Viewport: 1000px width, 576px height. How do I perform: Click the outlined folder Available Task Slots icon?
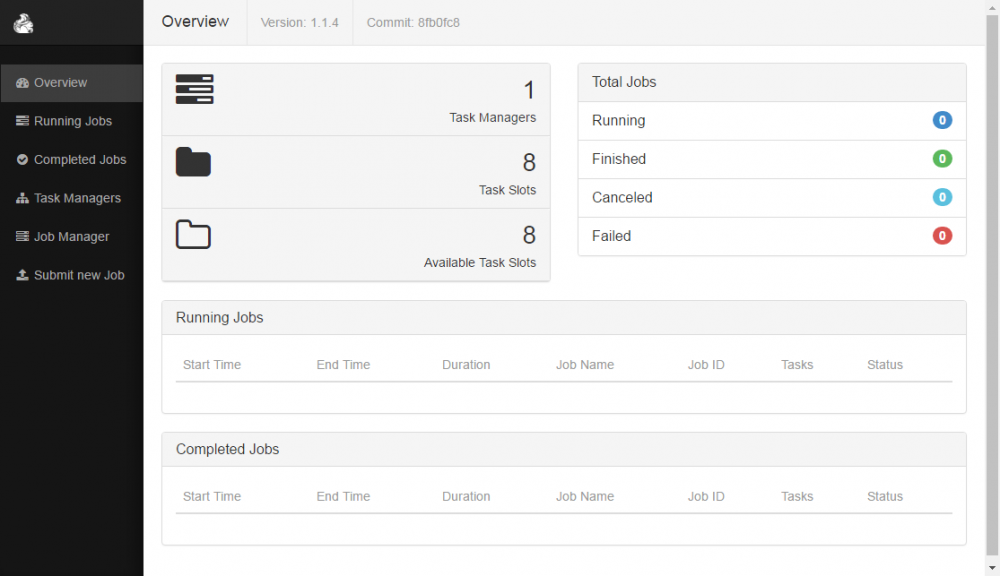point(193,235)
